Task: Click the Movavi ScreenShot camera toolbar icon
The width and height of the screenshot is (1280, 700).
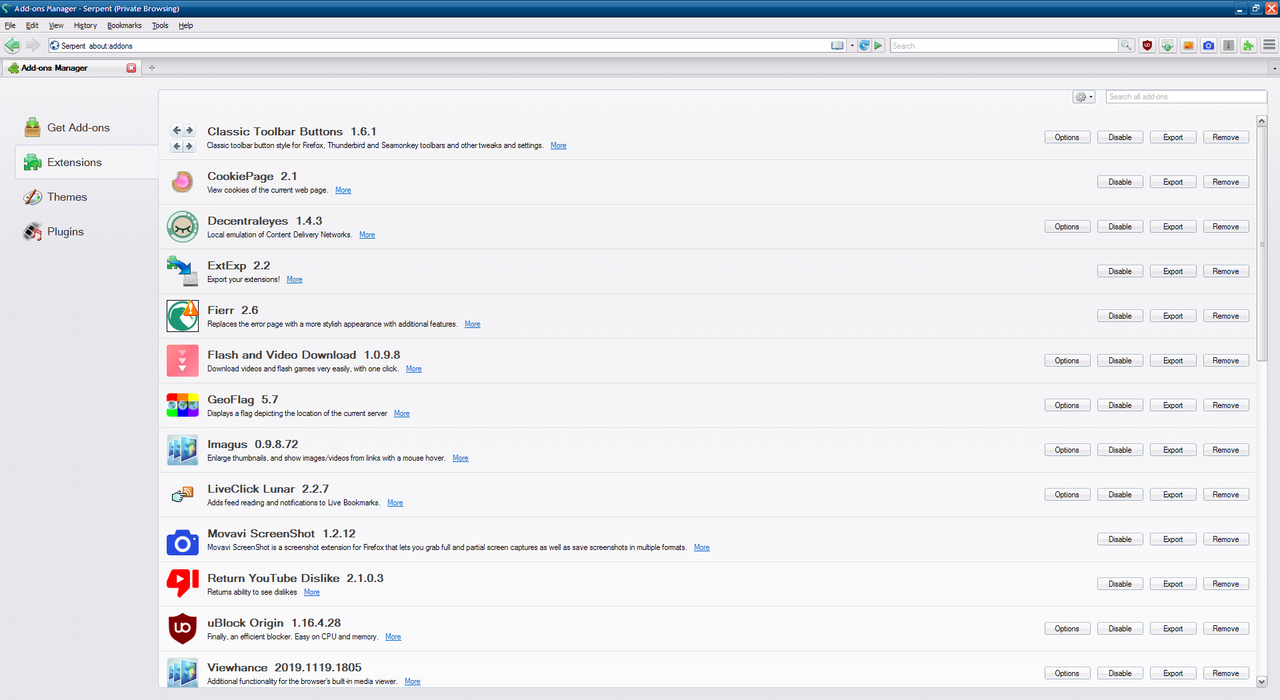Action: pos(1208,46)
